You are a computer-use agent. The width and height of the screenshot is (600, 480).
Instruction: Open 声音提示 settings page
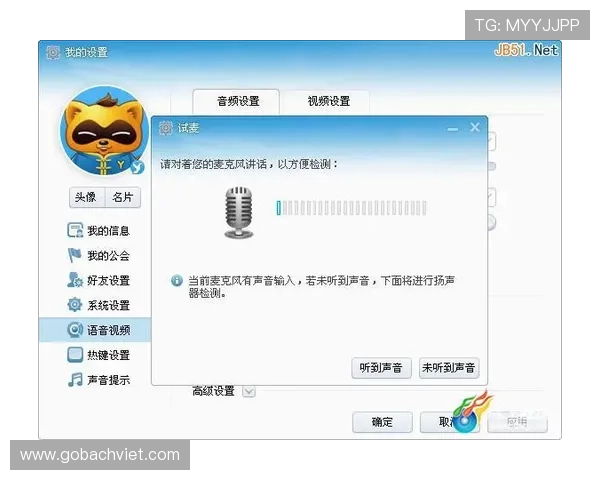click(x=98, y=380)
